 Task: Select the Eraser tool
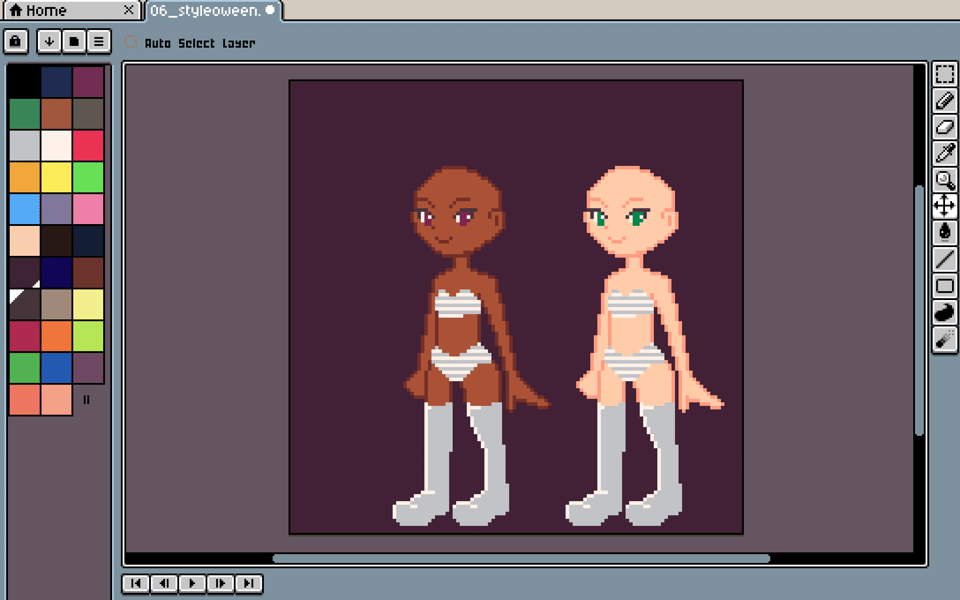click(x=945, y=127)
